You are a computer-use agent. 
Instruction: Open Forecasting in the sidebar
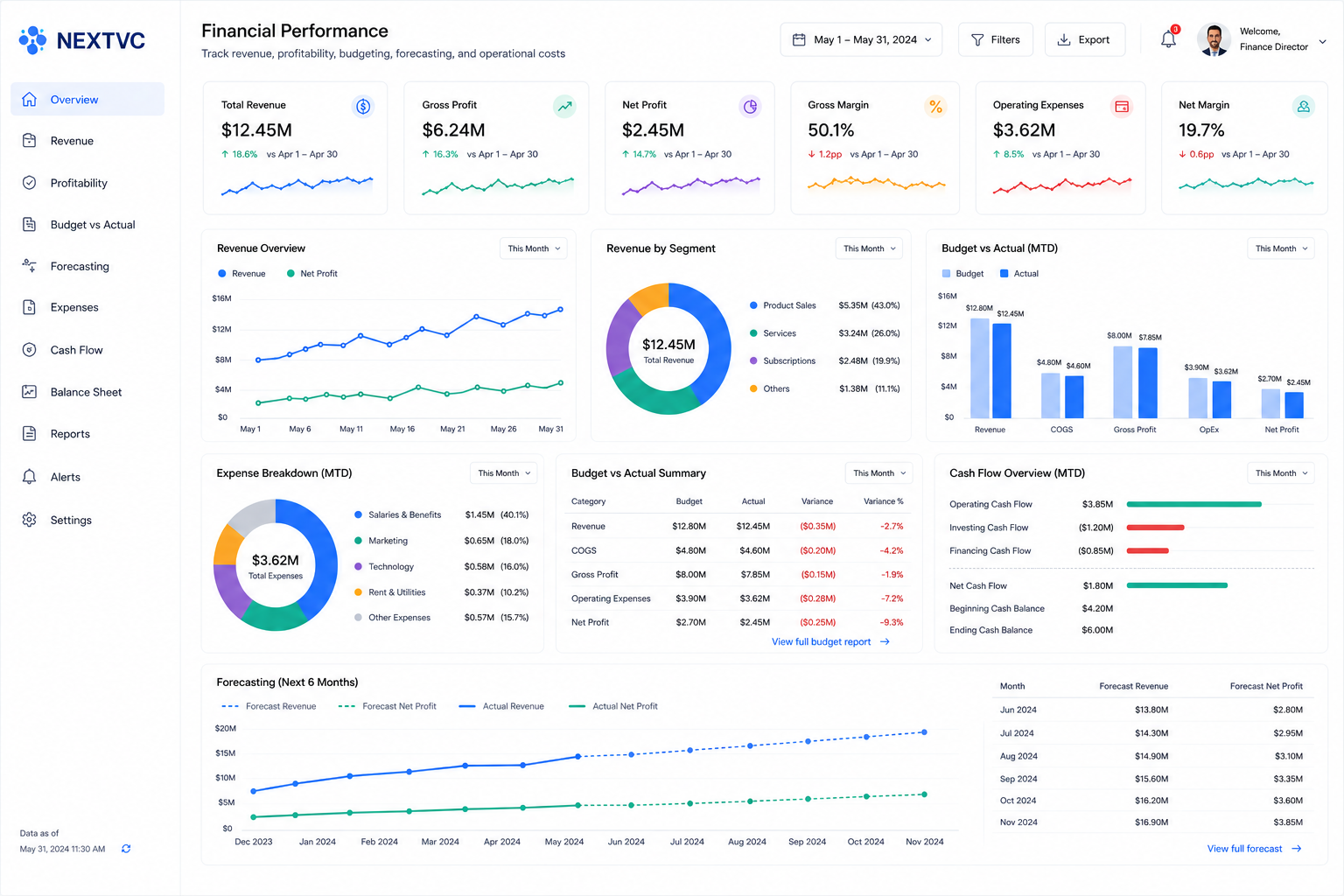87,266
